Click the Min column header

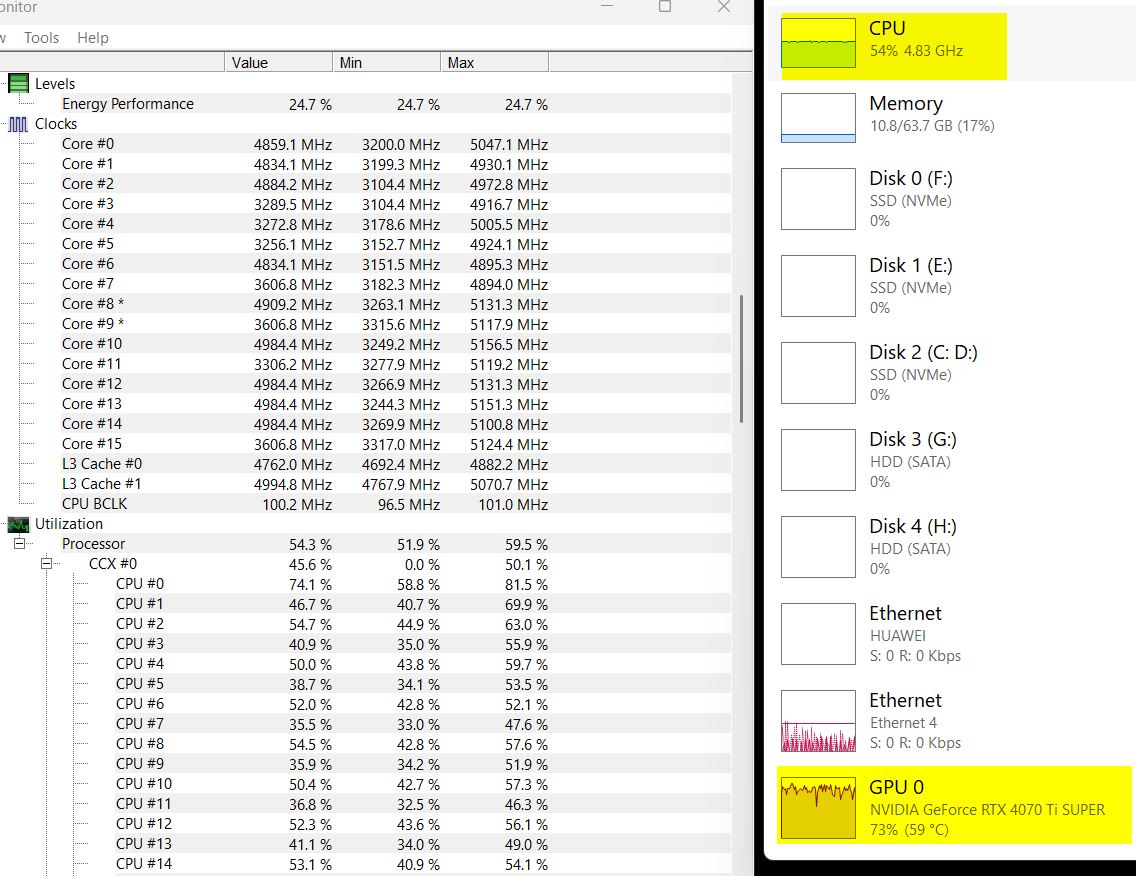[x=386, y=63]
